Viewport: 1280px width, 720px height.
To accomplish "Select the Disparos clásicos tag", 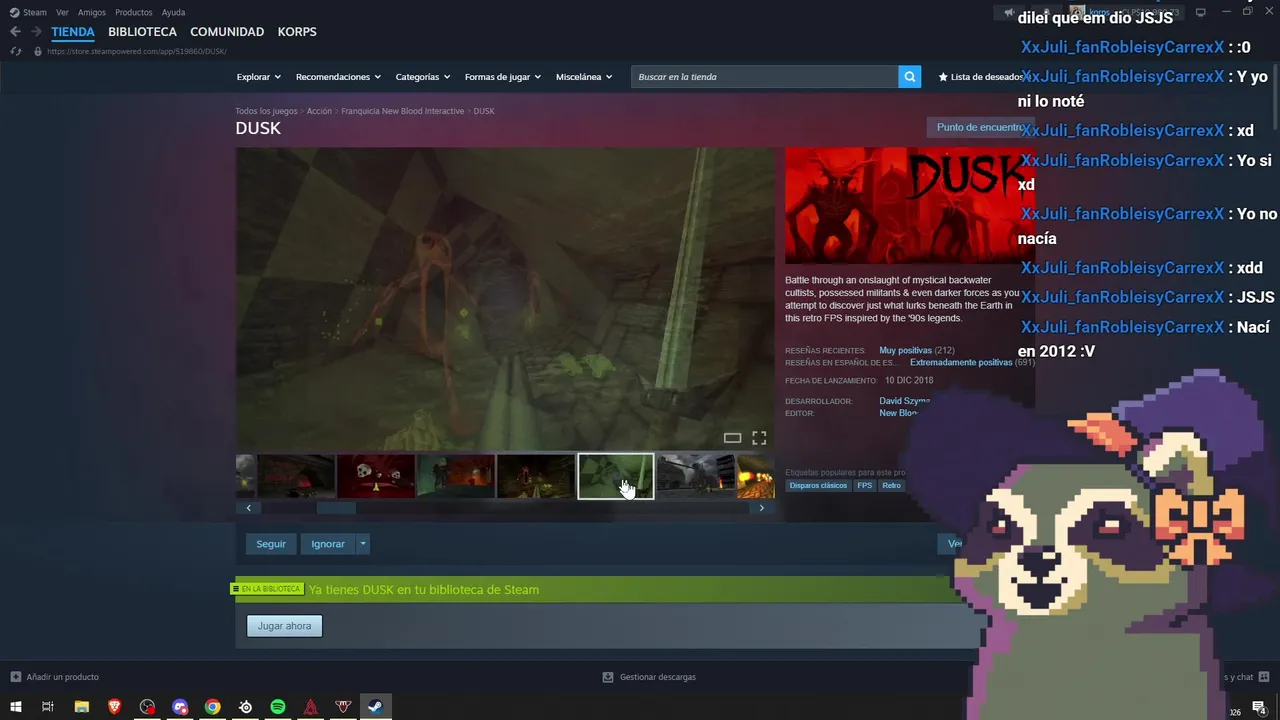I will [x=818, y=486].
